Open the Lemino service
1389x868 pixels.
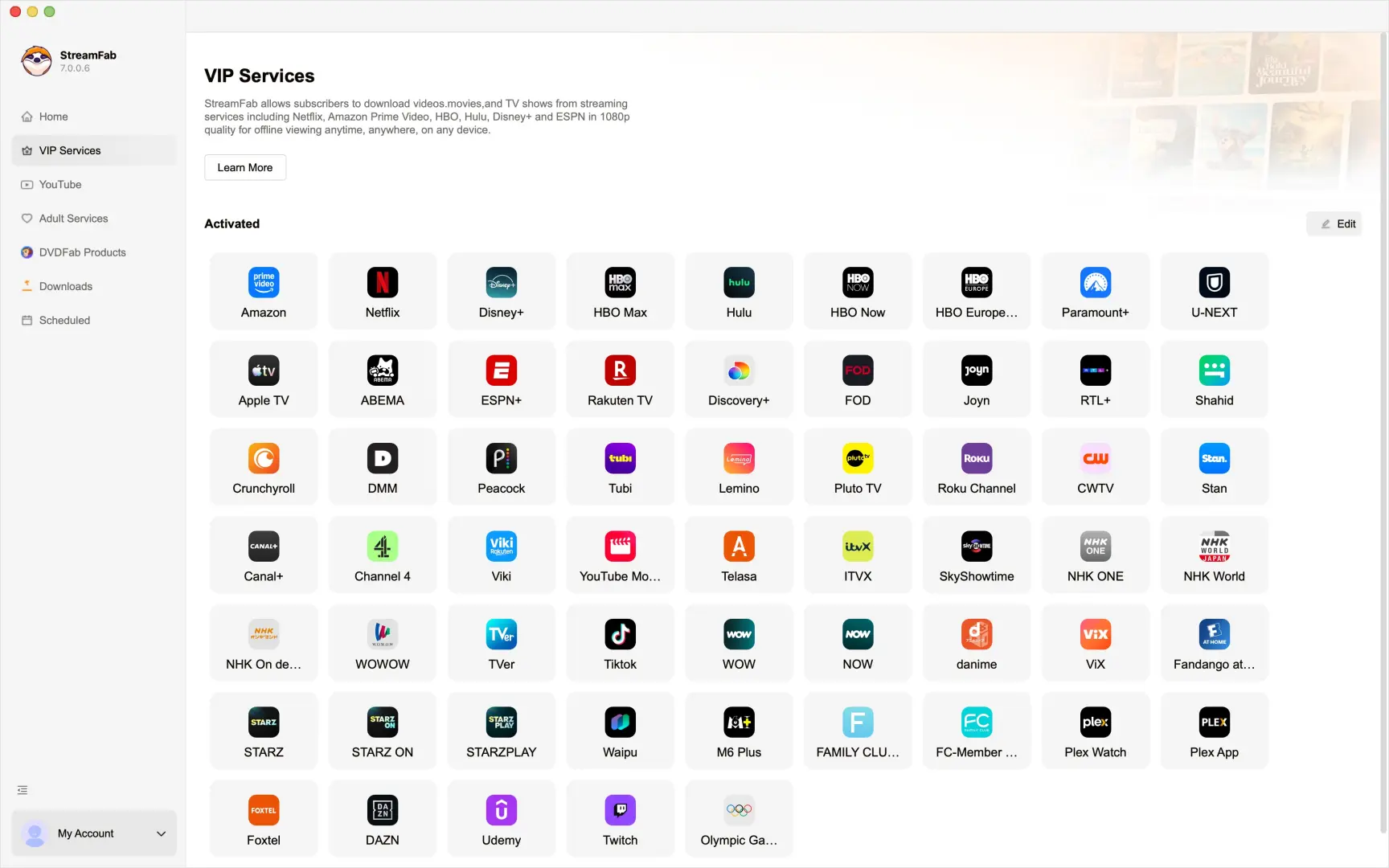point(739,468)
